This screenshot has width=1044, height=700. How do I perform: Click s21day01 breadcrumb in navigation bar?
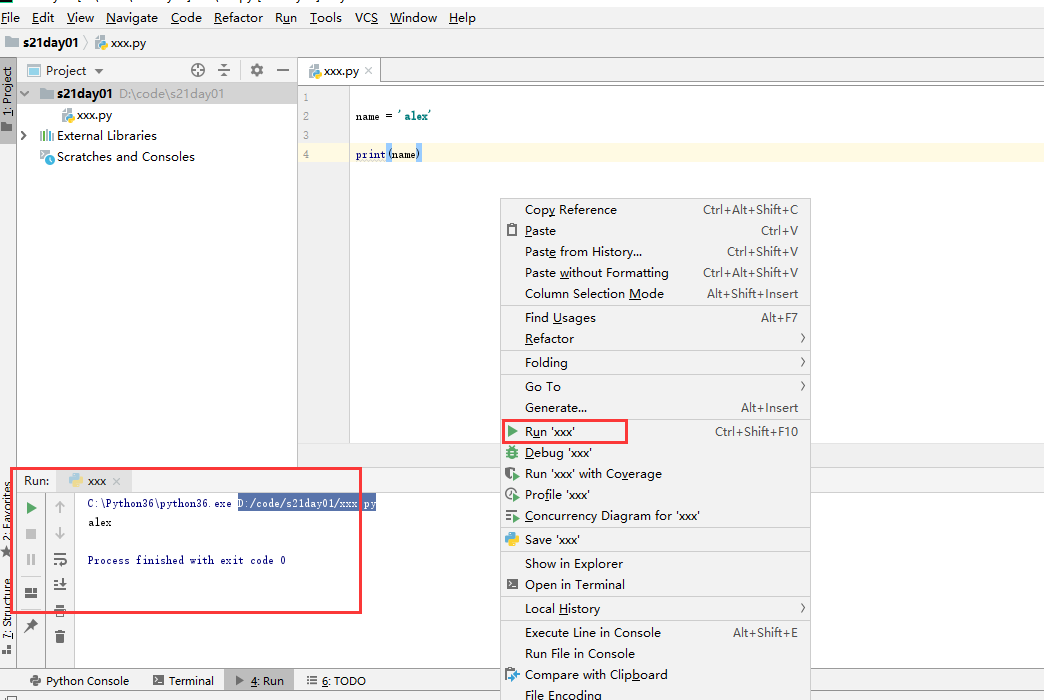(42, 43)
